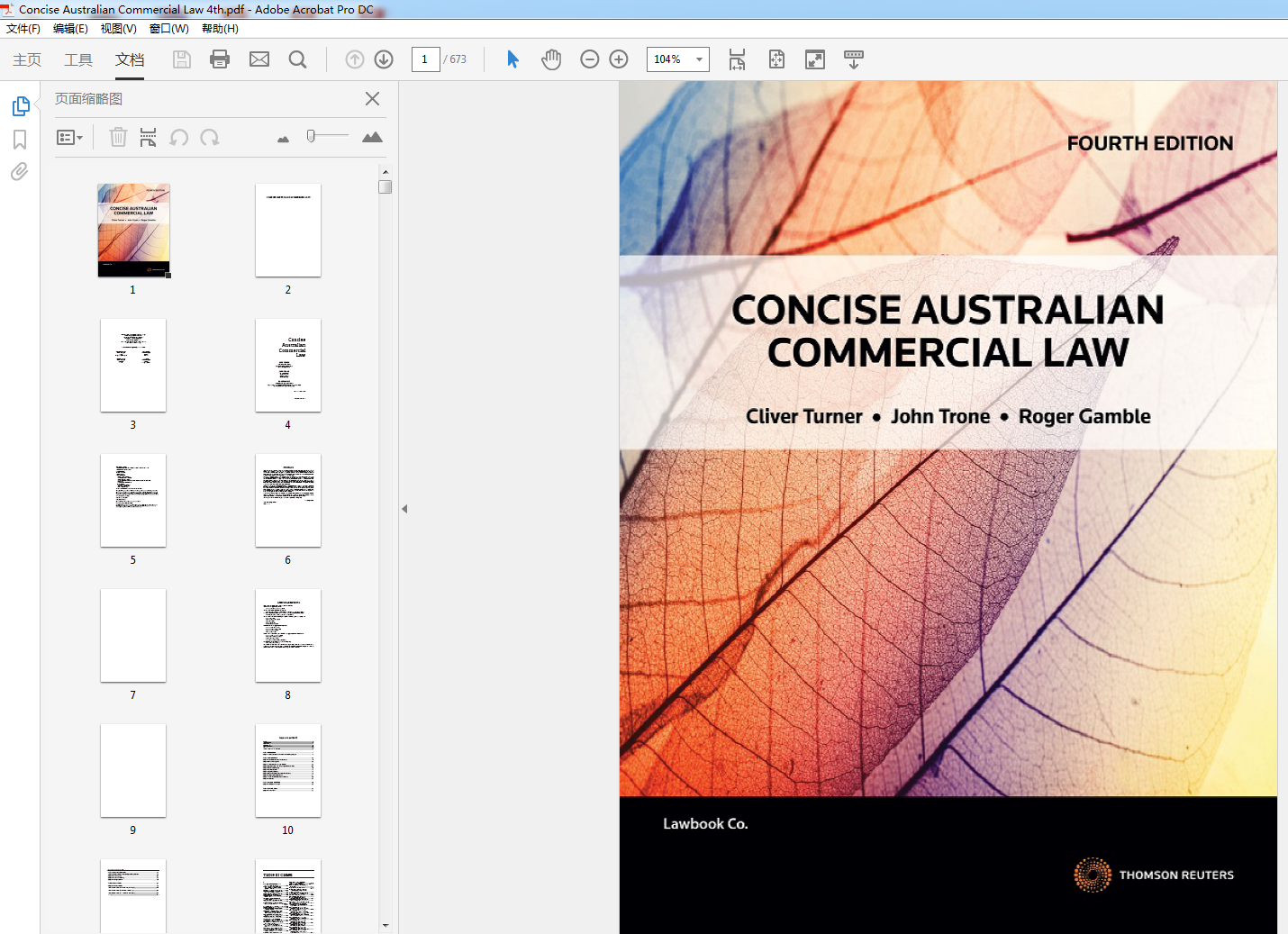Open 帮助(H) menu

pyautogui.click(x=220, y=29)
